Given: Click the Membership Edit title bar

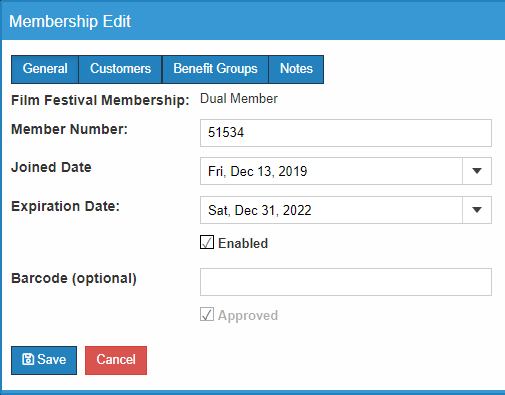Looking at the screenshot, I should pos(253,21).
